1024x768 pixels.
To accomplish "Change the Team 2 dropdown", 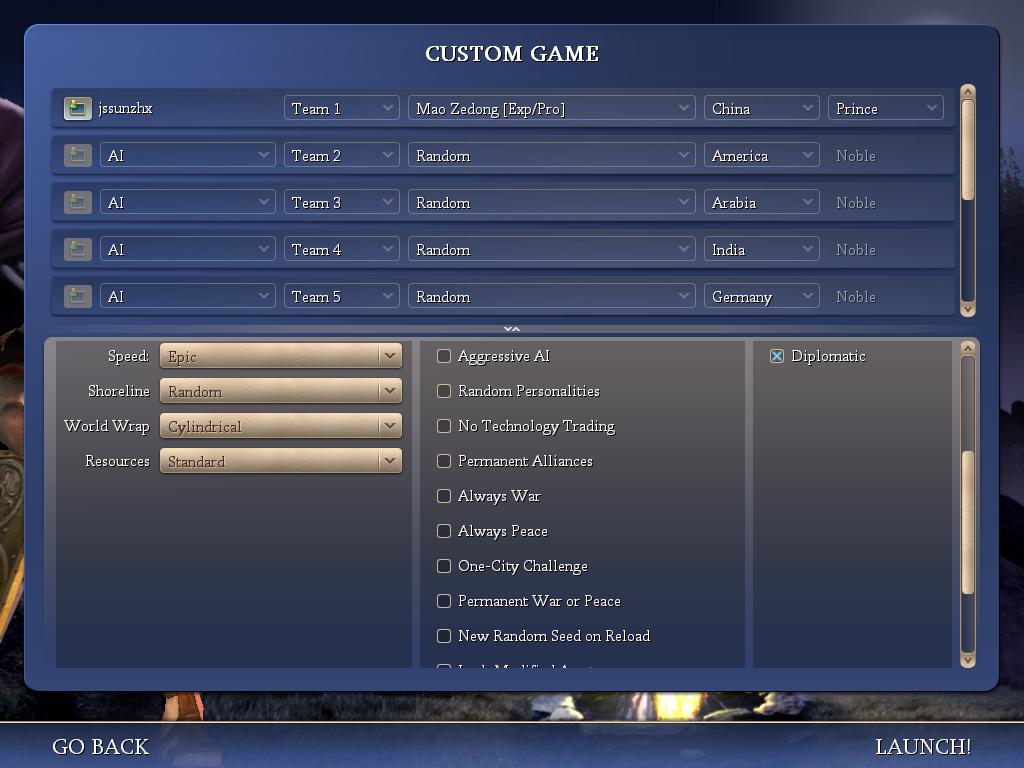I will click(x=342, y=155).
